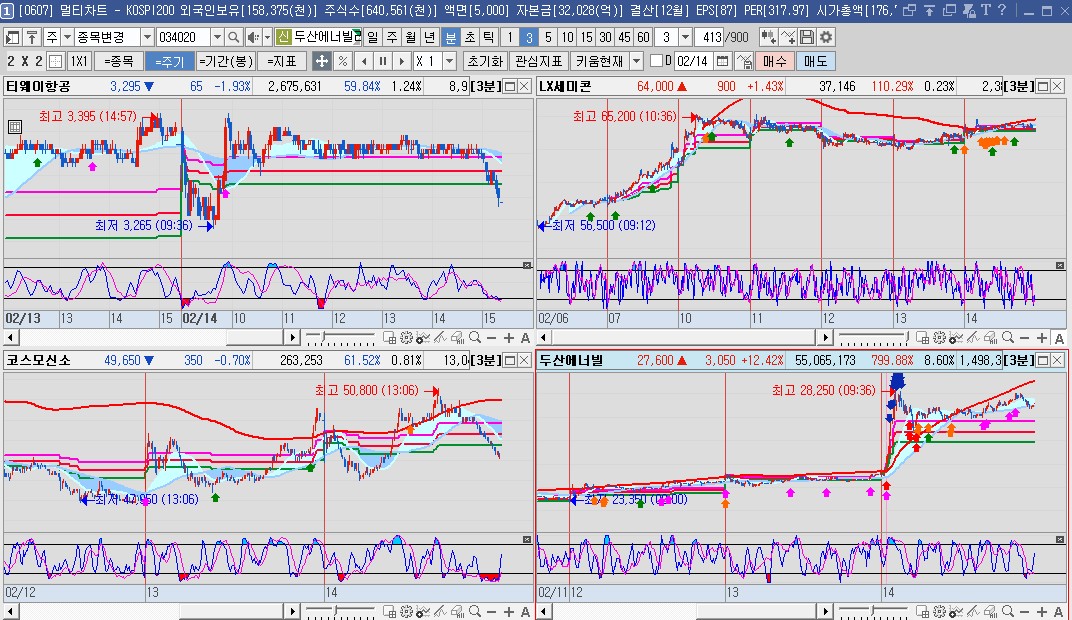
Task: Select the 주 weekly period tab
Action: pos(392,37)
